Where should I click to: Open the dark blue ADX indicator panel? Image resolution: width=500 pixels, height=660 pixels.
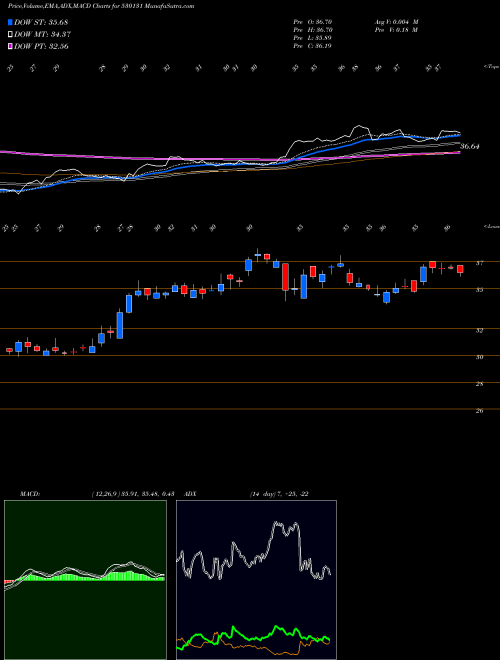click(x=256, y=580)
